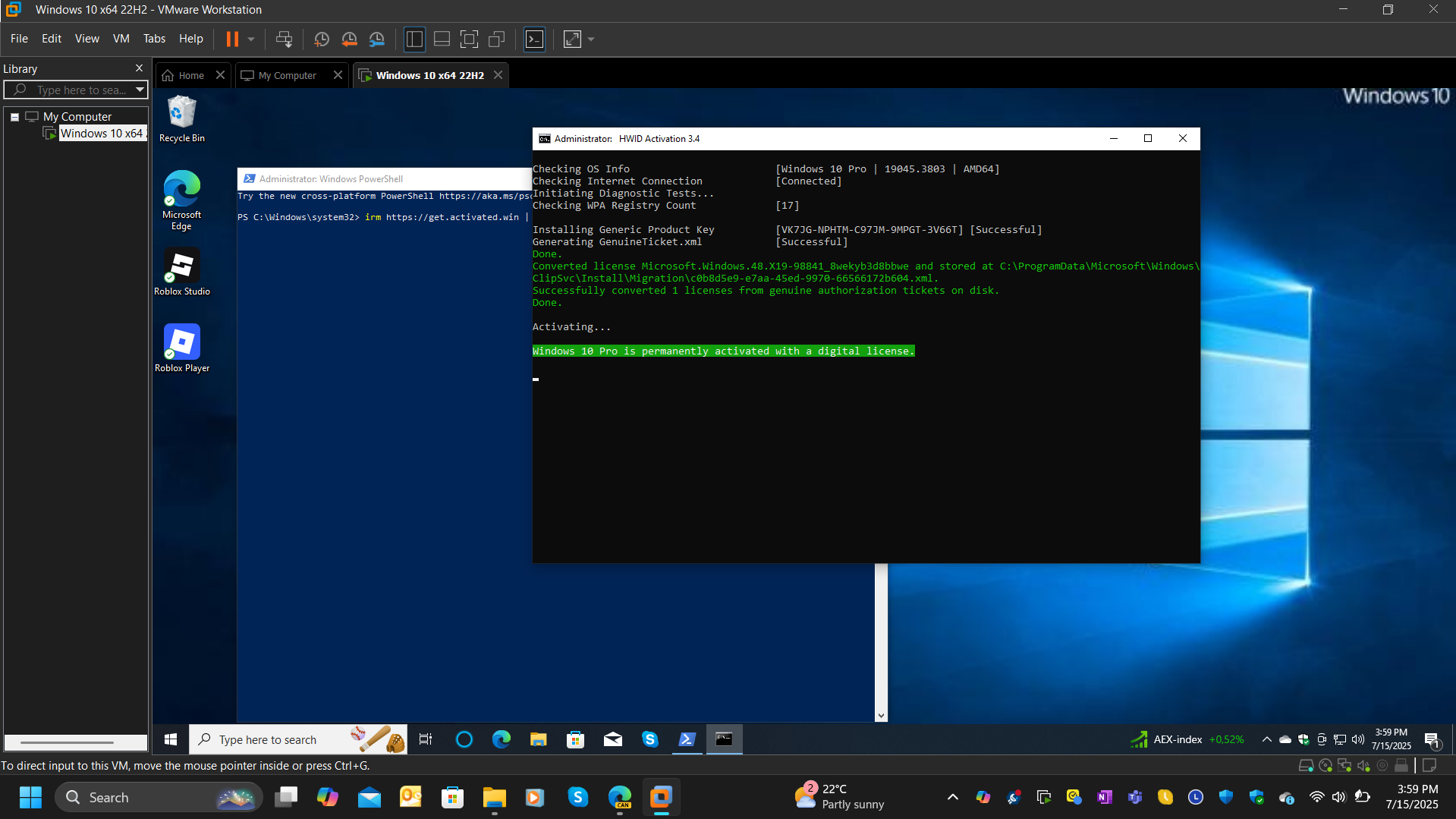Switch the VM to Unity mode
Viewport: 1456px width, 819px height.
click(x=497, y=39)
